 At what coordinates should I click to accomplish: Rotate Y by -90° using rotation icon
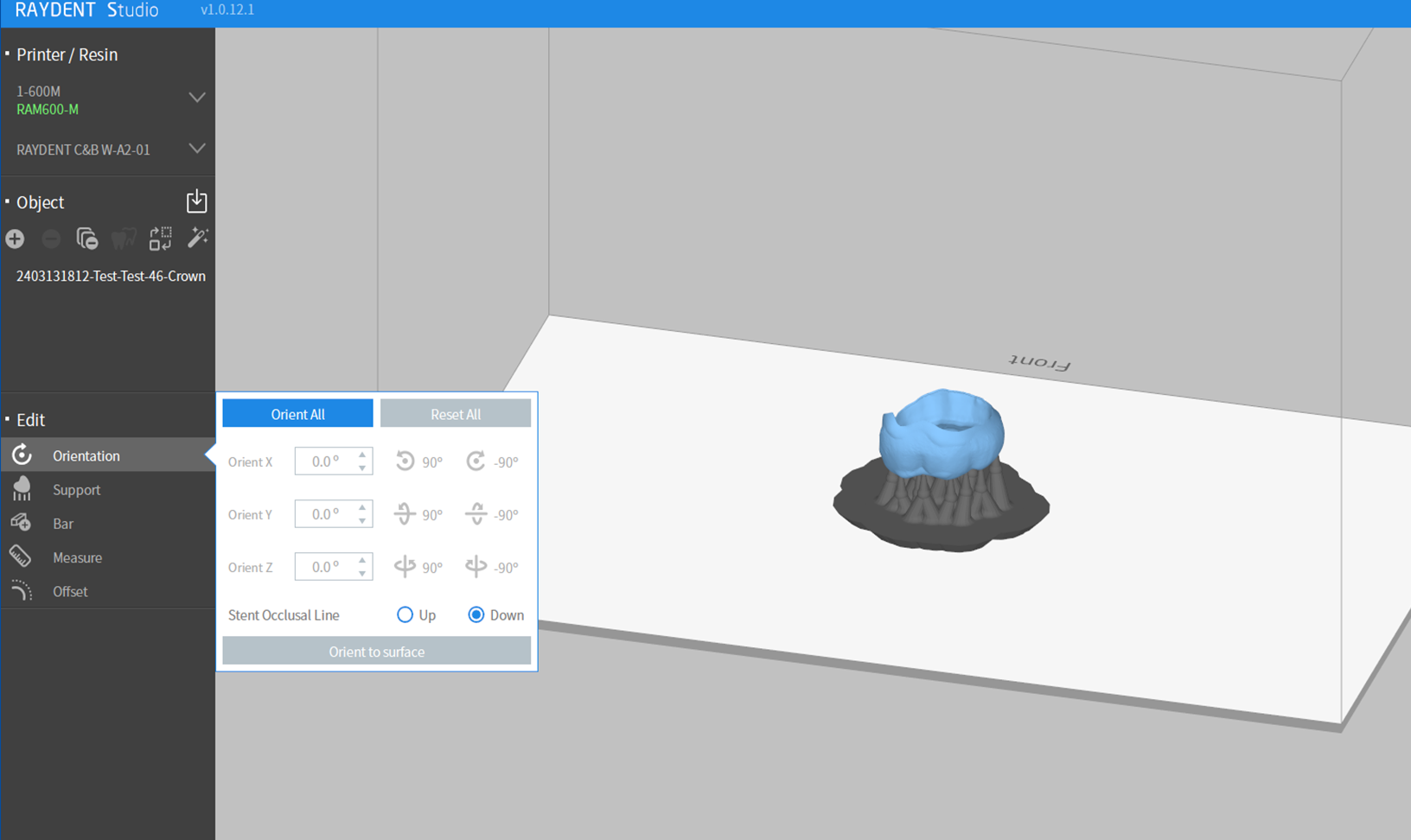tap(476, 515)
